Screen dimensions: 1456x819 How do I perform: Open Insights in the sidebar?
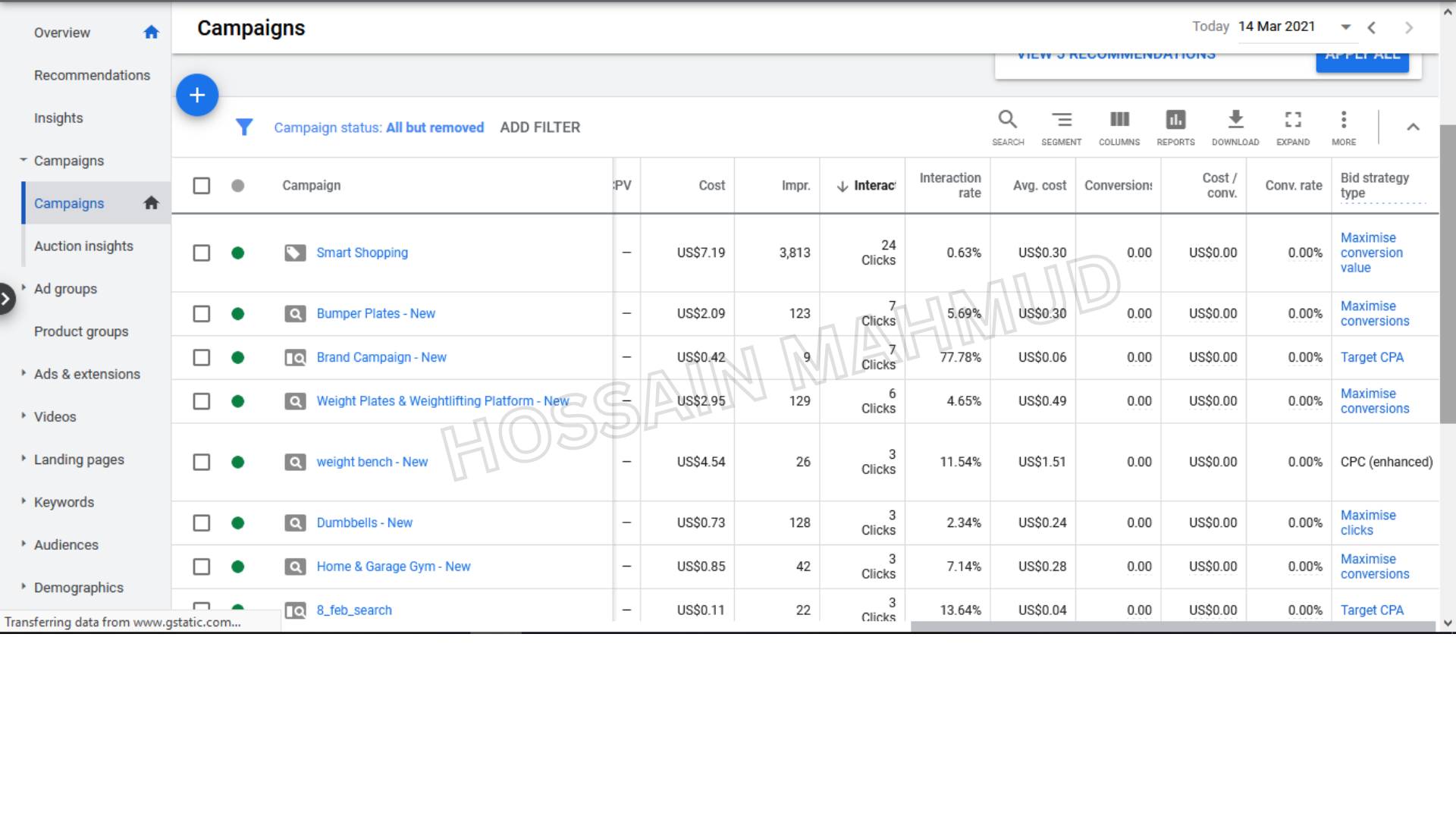(x=58, y=118)
